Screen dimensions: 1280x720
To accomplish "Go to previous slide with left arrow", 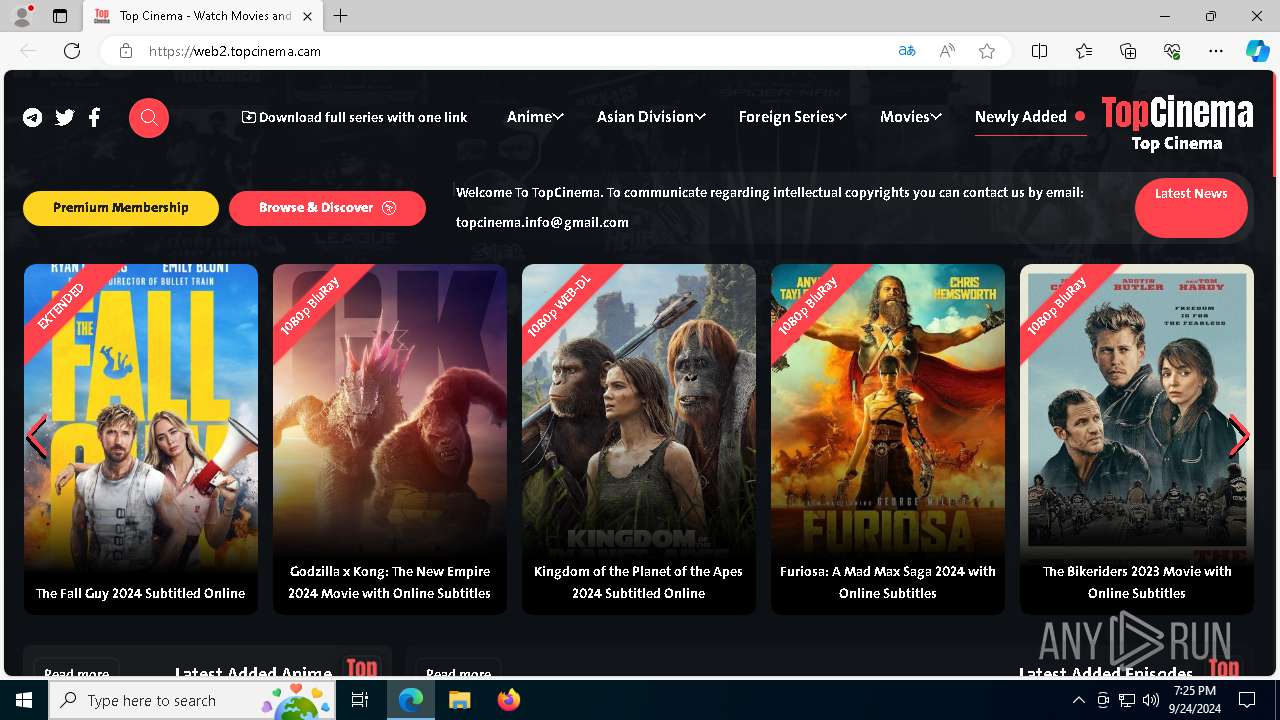I will click(x=37, y=437).
